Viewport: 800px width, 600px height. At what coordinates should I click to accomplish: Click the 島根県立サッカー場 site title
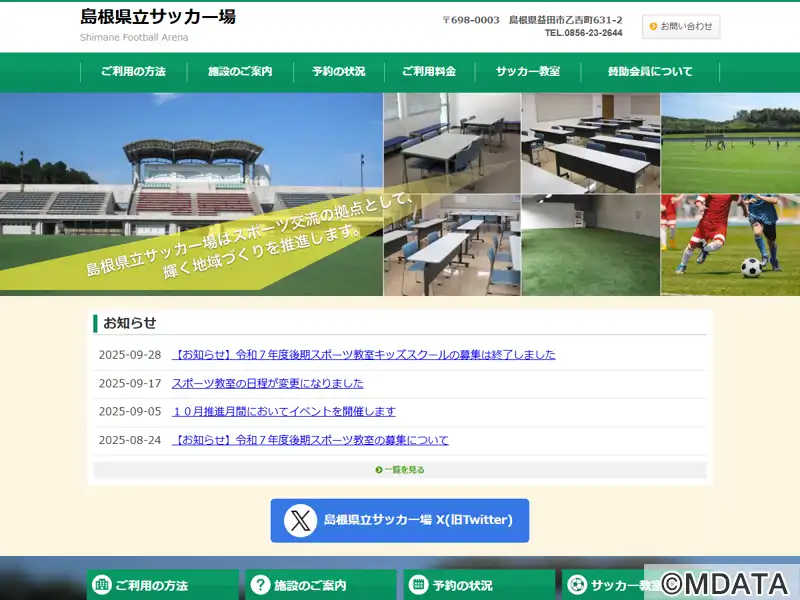pos(158,17)
